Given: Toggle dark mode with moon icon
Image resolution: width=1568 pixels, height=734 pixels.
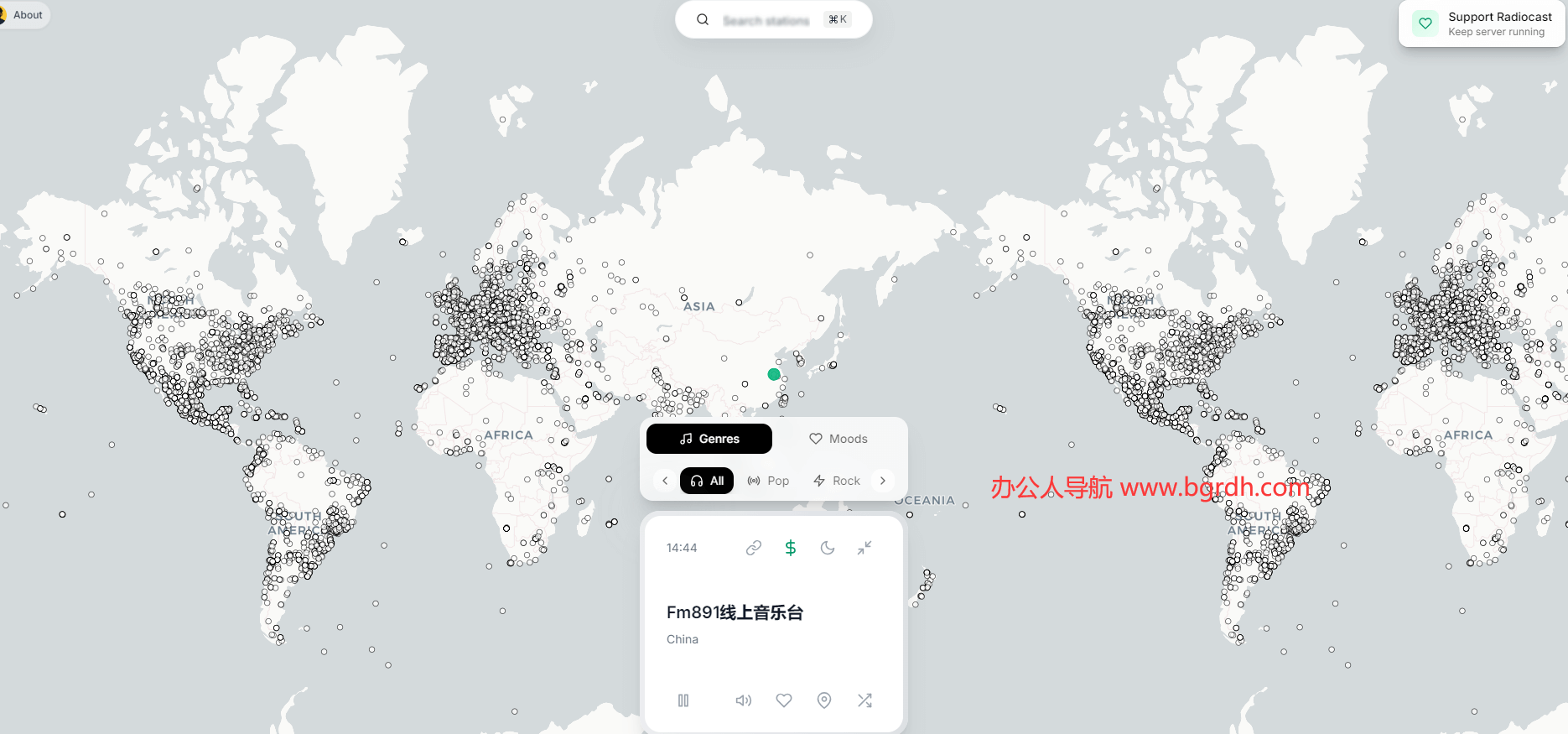Looking at the screenshot, I should 828,548.
